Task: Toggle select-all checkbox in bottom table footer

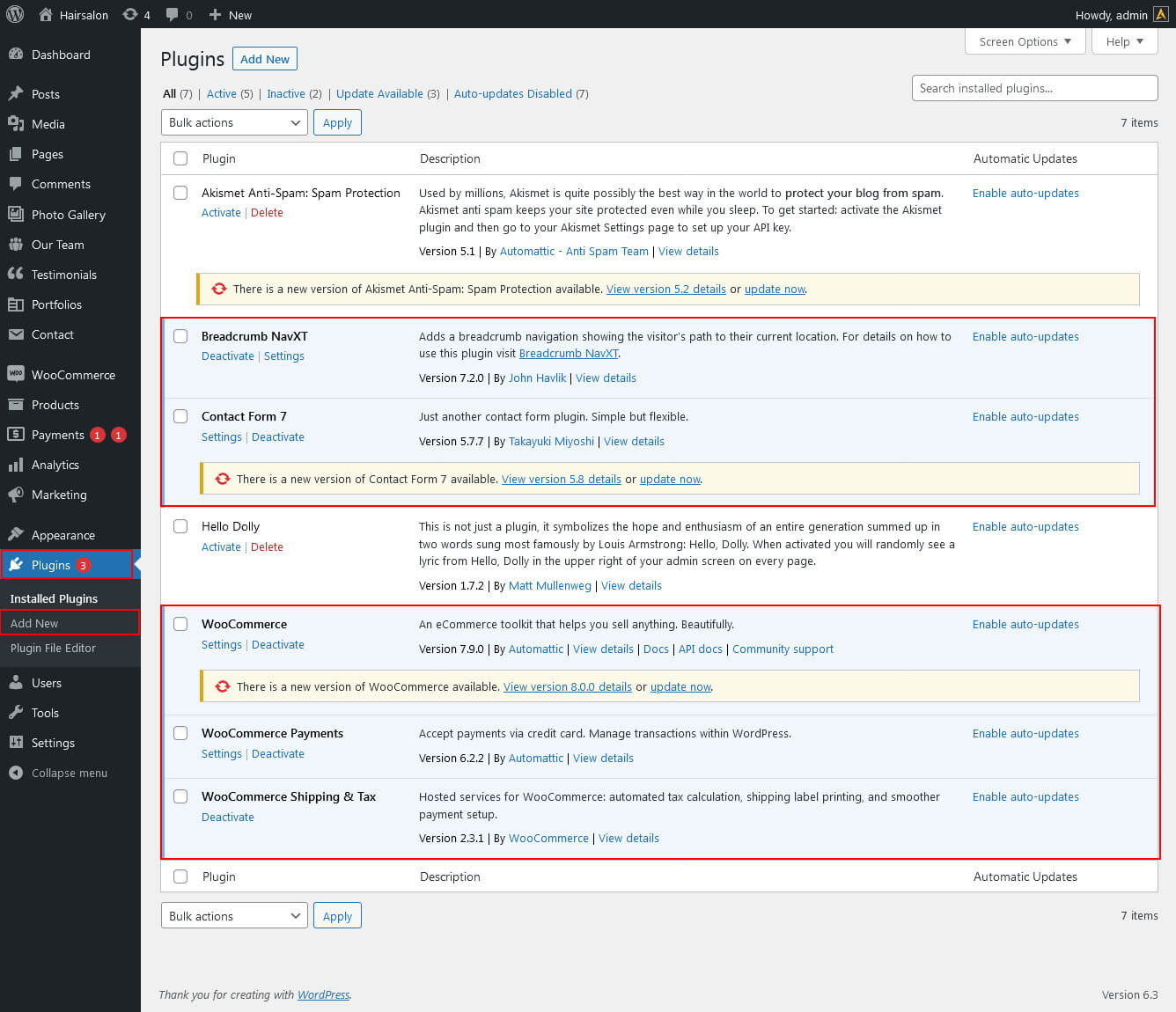Action: coord(180,876)
